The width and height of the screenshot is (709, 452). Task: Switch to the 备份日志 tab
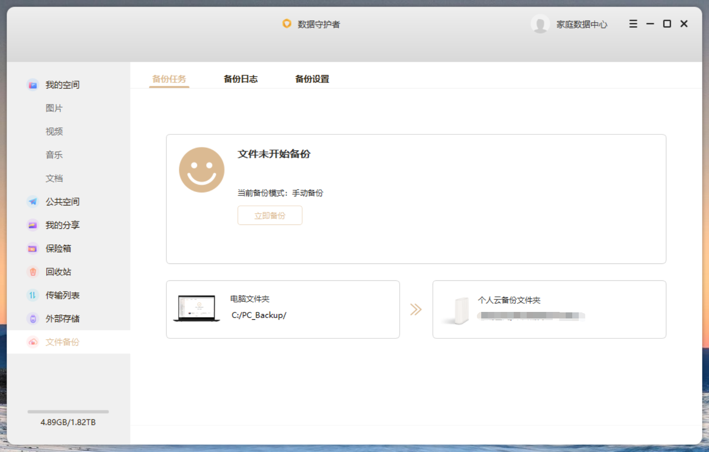tap(240, 79)
